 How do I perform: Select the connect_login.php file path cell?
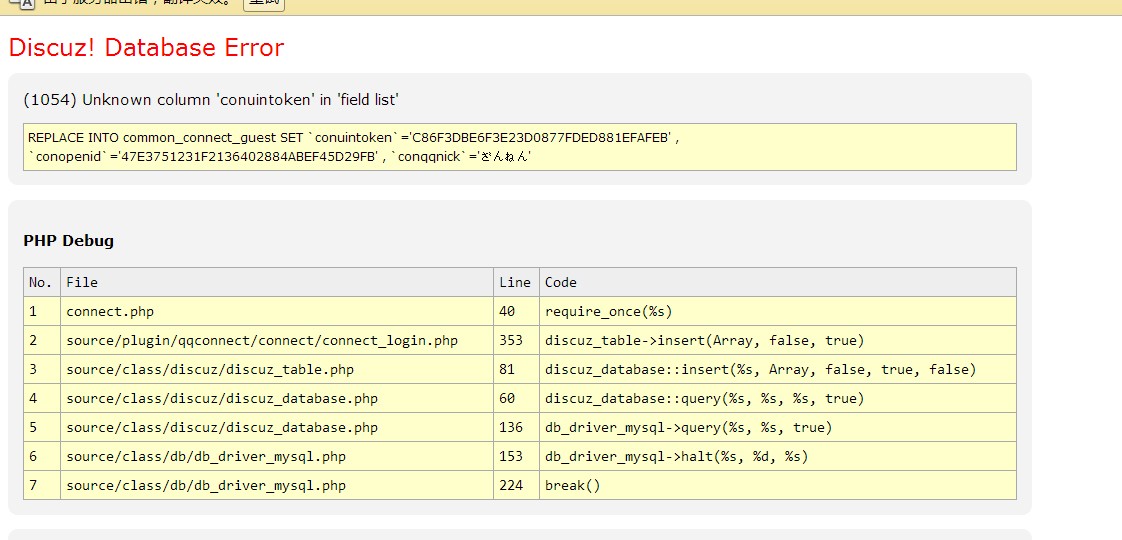pyautogui.click(x=262, y=340)
